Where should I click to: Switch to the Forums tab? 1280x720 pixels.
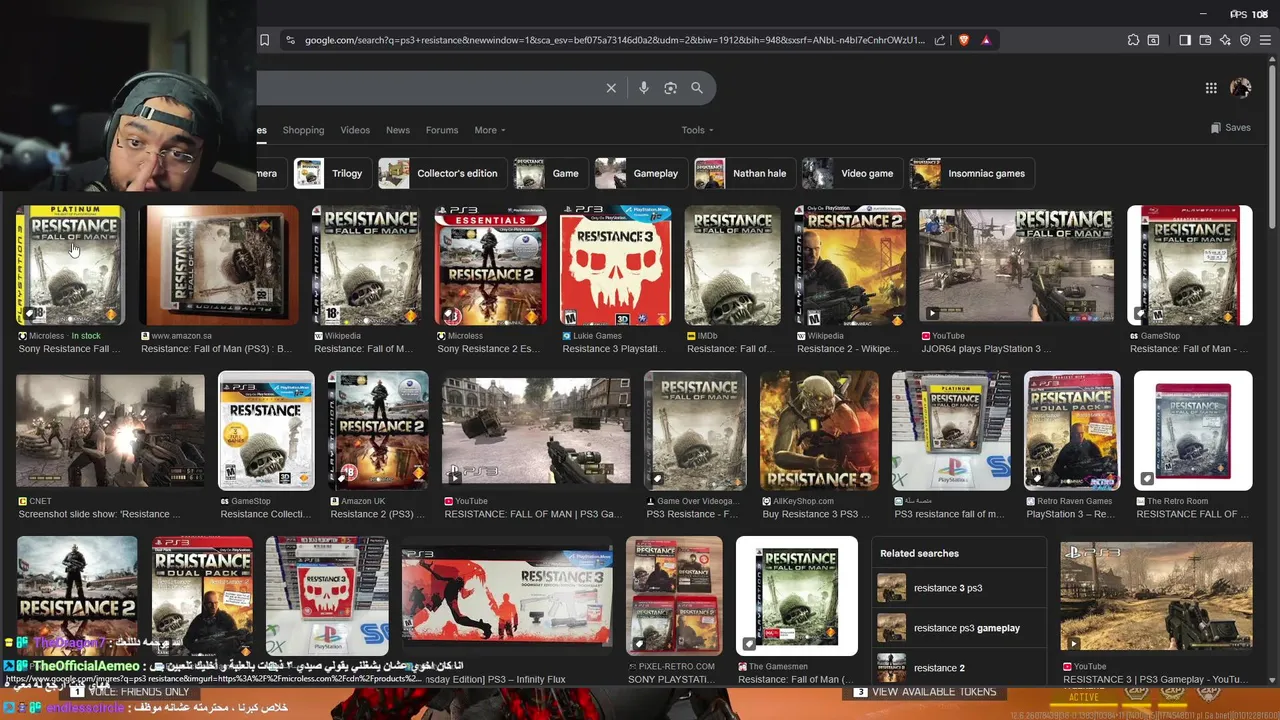(x=442, y=130)
